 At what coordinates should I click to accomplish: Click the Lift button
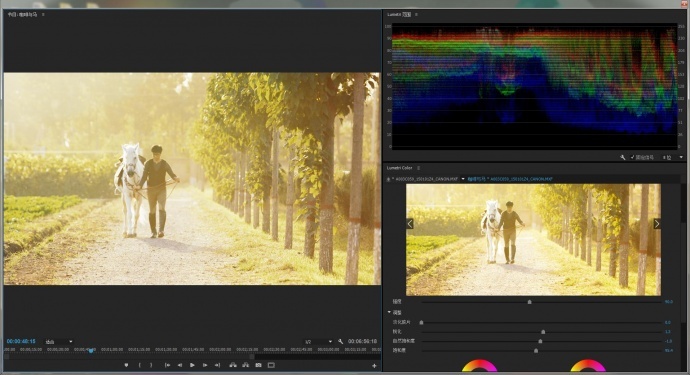point(233,365)
